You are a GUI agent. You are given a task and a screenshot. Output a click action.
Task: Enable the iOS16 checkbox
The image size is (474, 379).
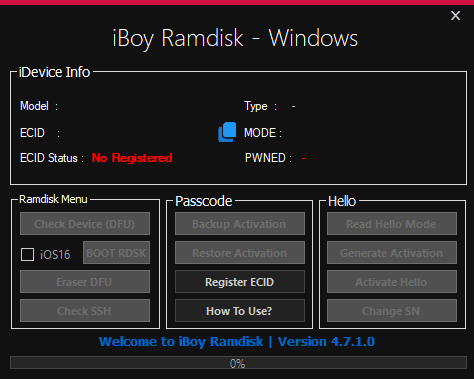point(27,255)
